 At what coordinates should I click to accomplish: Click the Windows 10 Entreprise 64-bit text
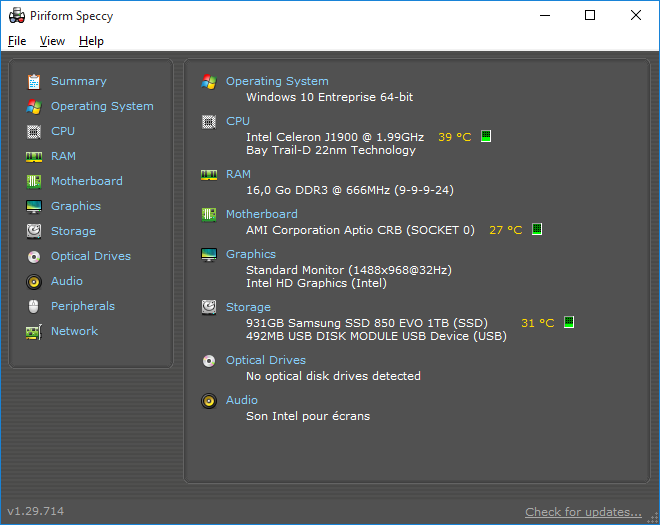click(x=330, y=97)
